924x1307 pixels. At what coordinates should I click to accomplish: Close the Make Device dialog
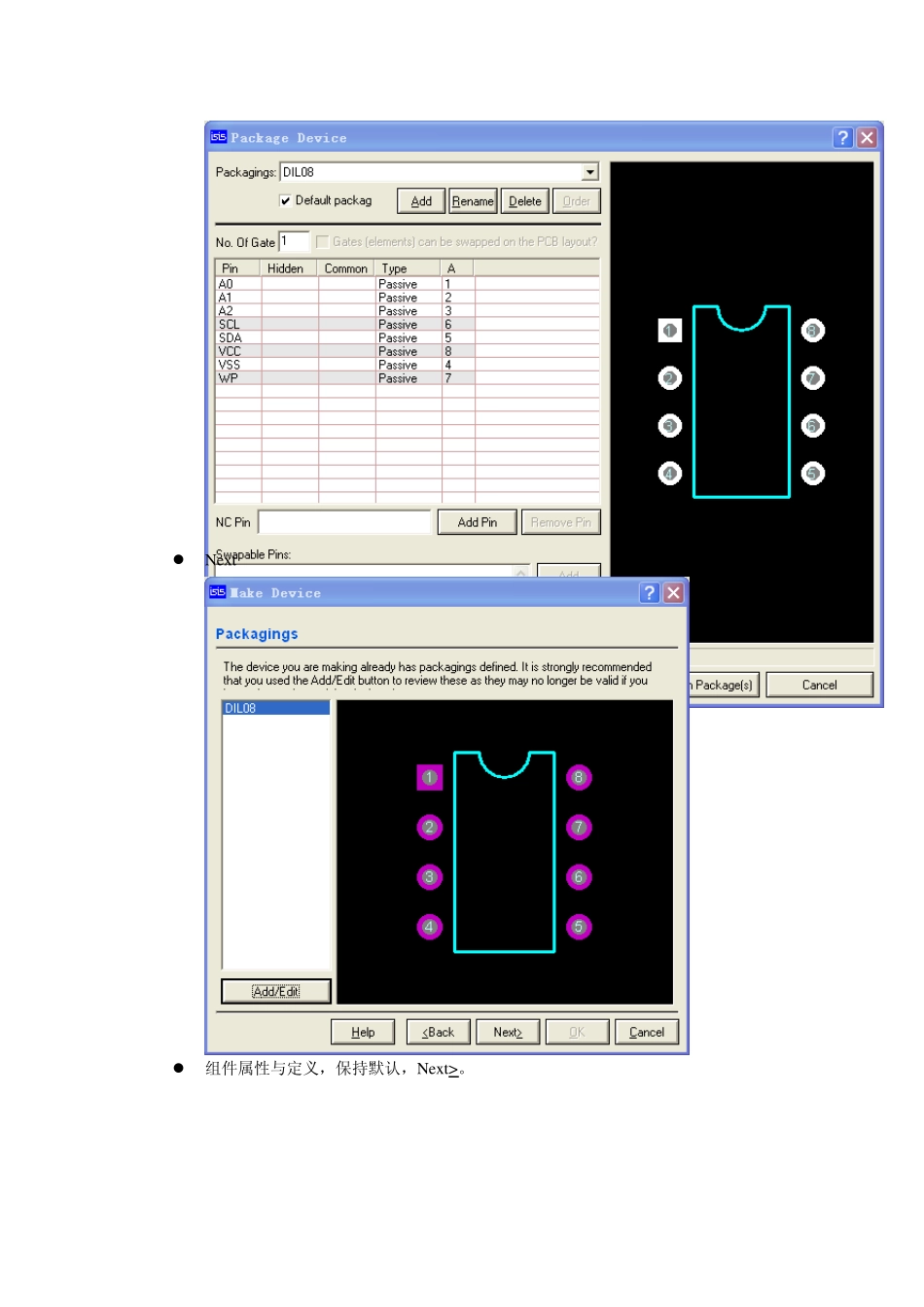coord(673,593)
